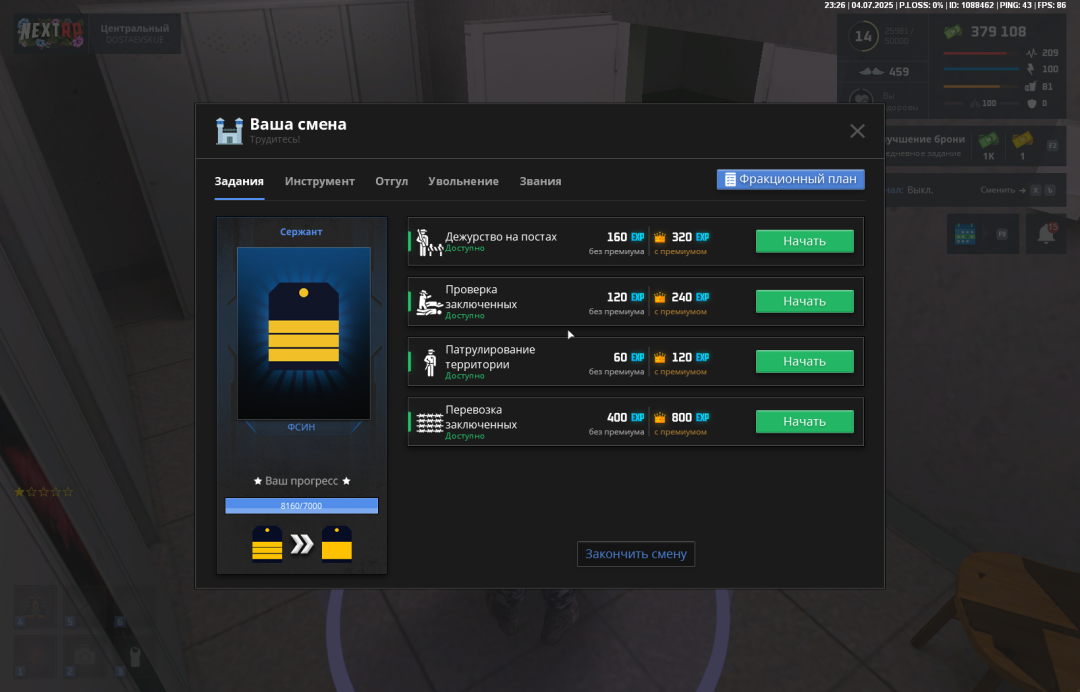1080x692 pixels.
Task: Click the Закончить смену button
Action: pos(636,554)
